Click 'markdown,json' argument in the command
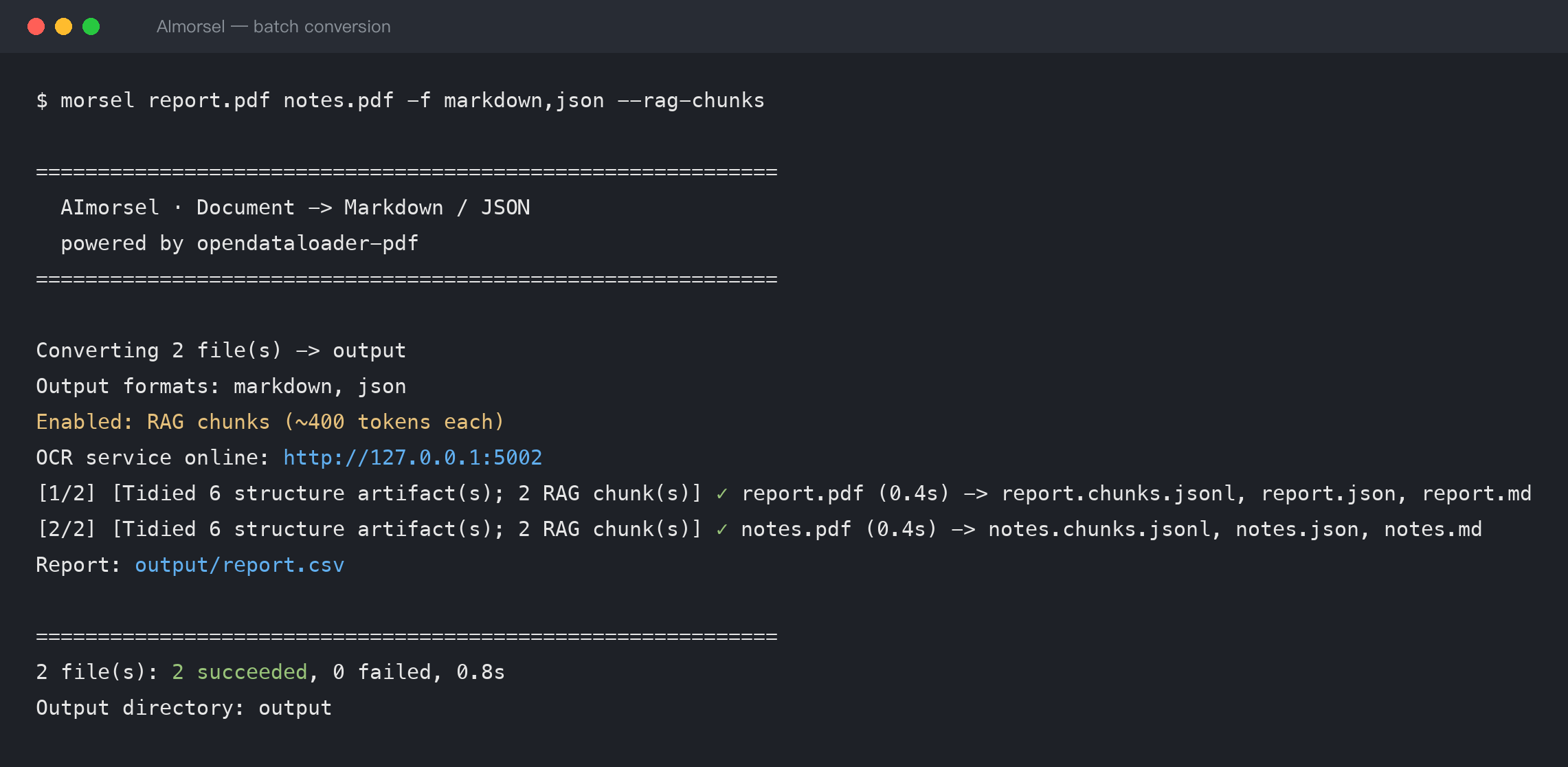 524,100
